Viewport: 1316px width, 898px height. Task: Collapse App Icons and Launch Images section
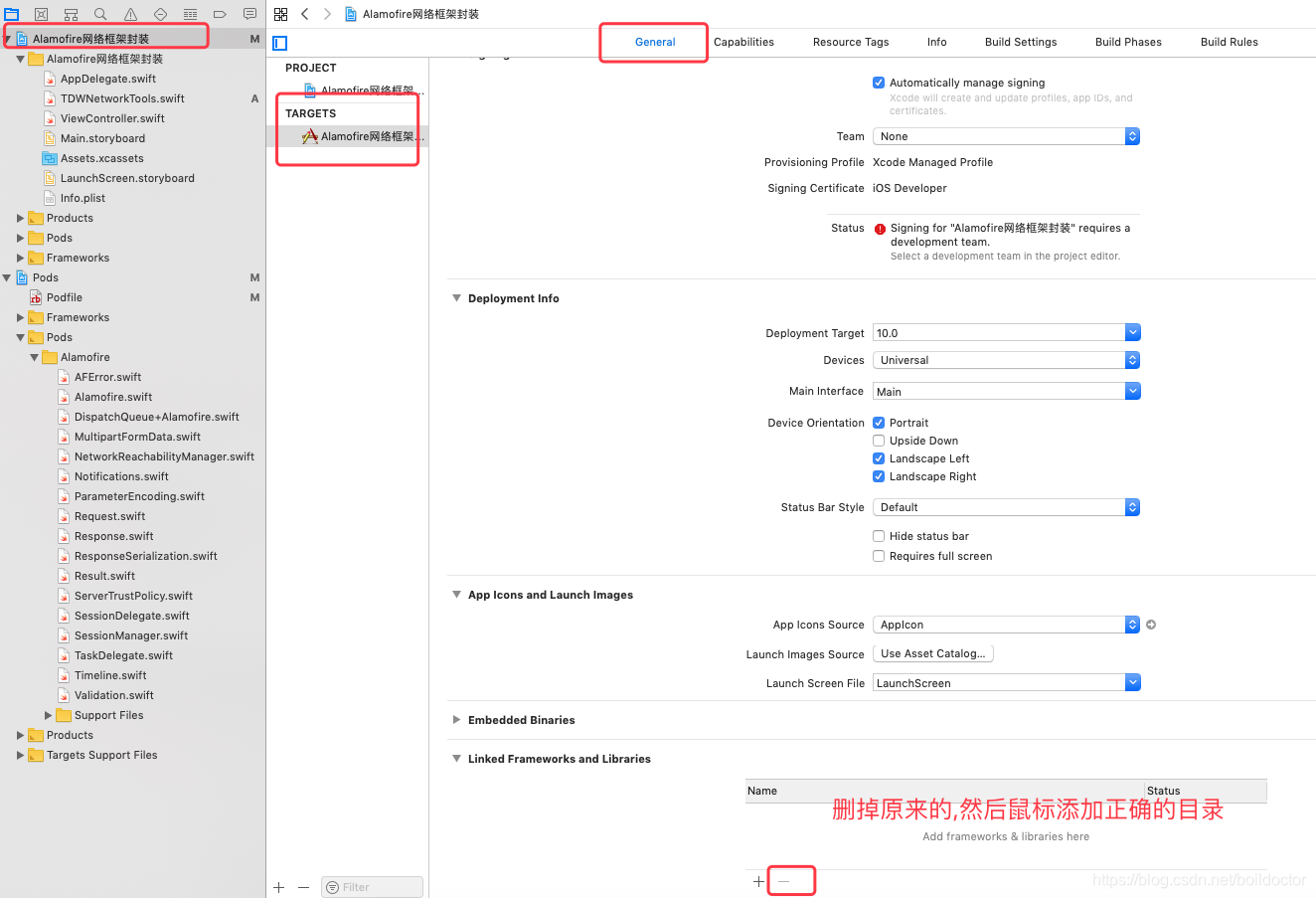[456, 595]
